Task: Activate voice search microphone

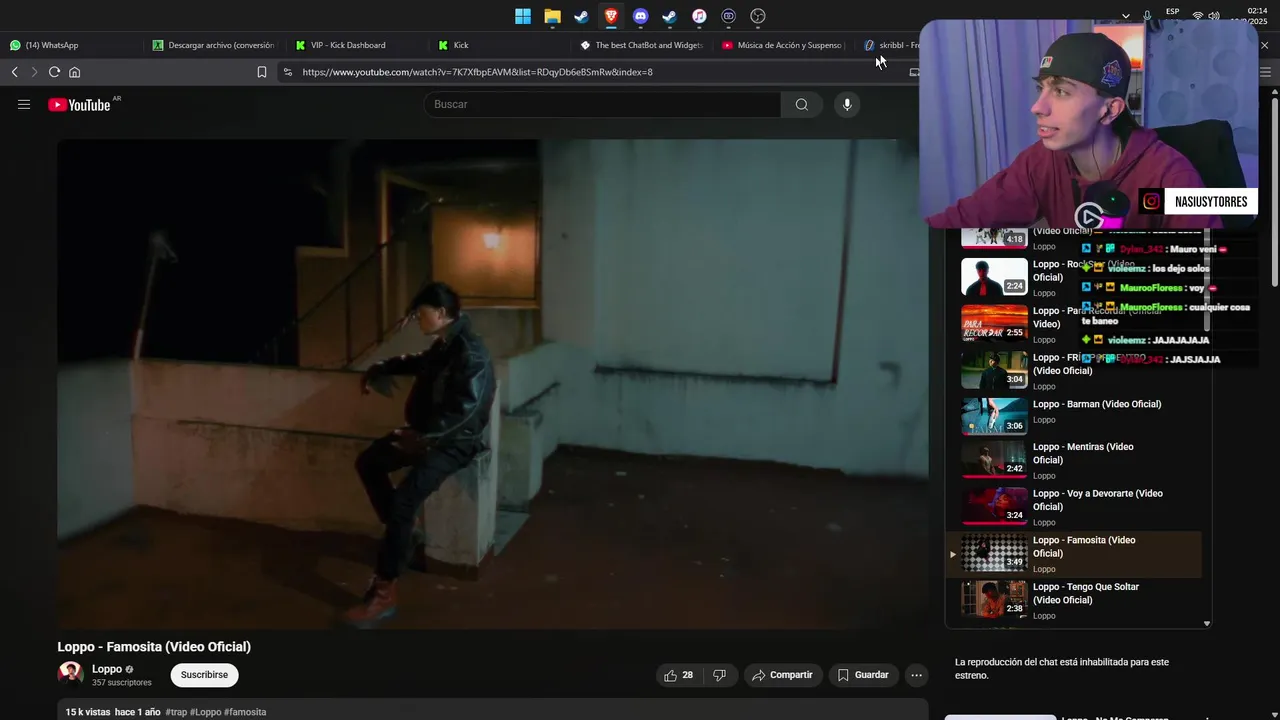Action: pos(847,104)
